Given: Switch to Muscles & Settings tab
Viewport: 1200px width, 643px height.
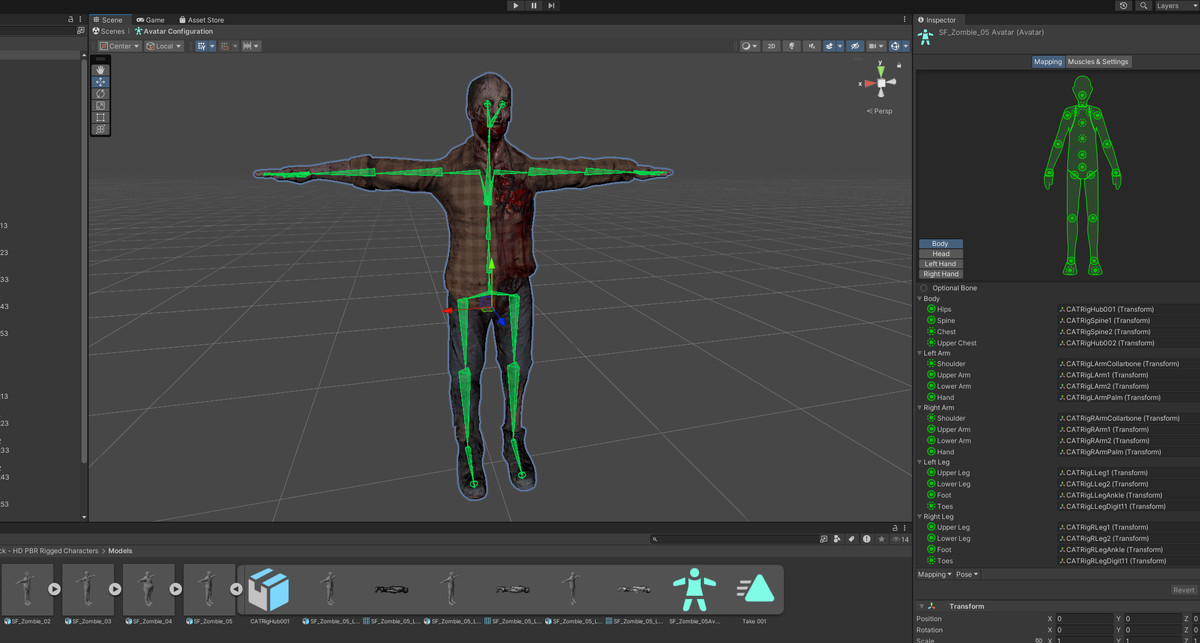Looking at the screenshot, I should [x=1098, y=62].
